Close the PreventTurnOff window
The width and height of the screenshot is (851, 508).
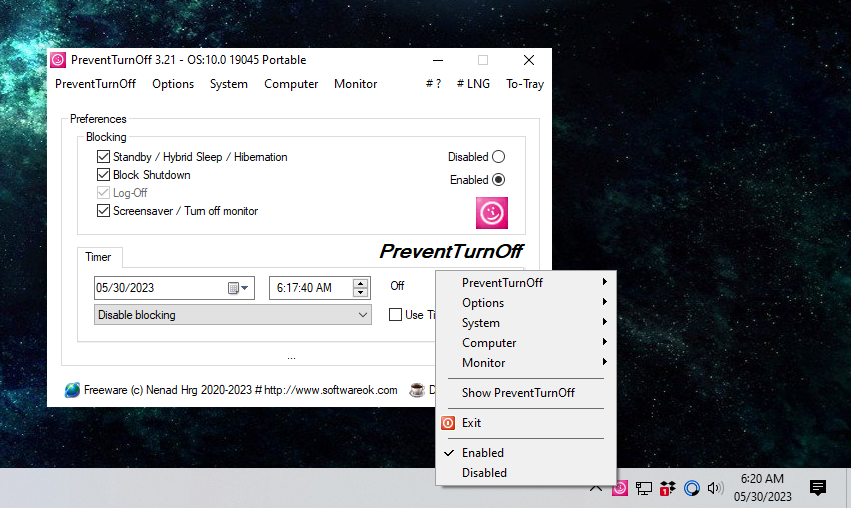pos(529,60)
